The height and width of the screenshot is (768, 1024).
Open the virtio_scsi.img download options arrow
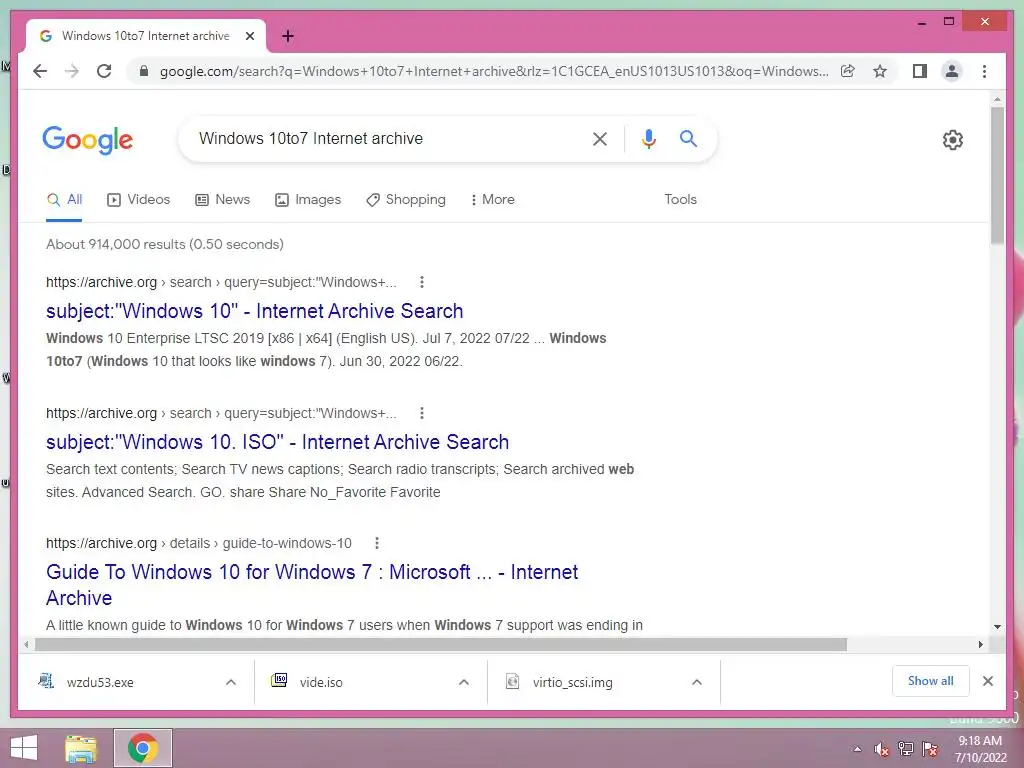pos(697,682)
